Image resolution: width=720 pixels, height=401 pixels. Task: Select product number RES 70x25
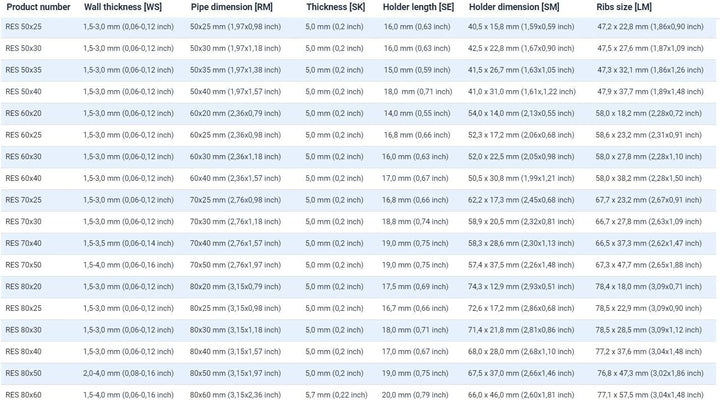coord(23,200)
